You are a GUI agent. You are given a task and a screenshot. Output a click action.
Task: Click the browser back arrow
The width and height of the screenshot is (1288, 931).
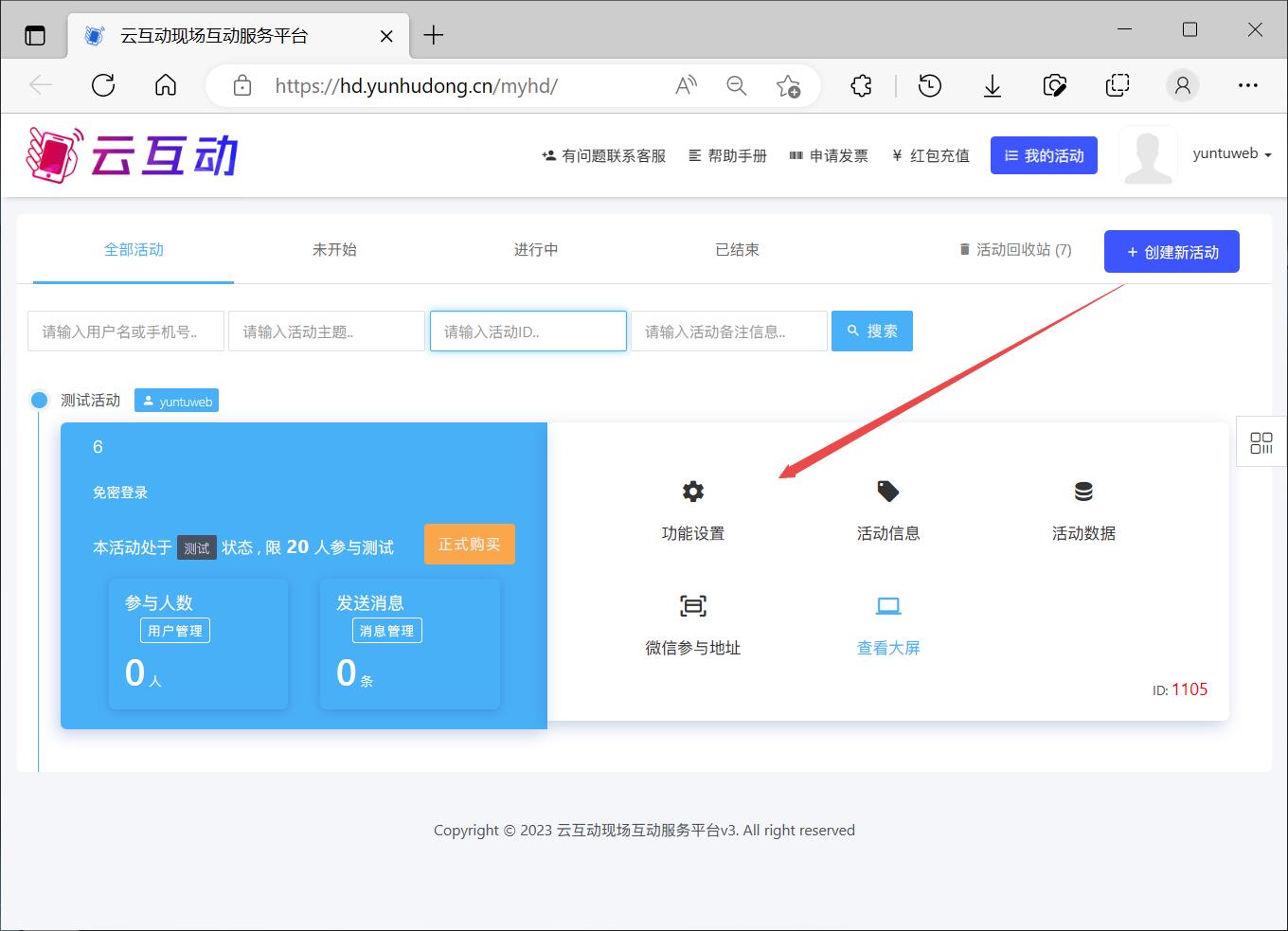[x=41, y=85]
